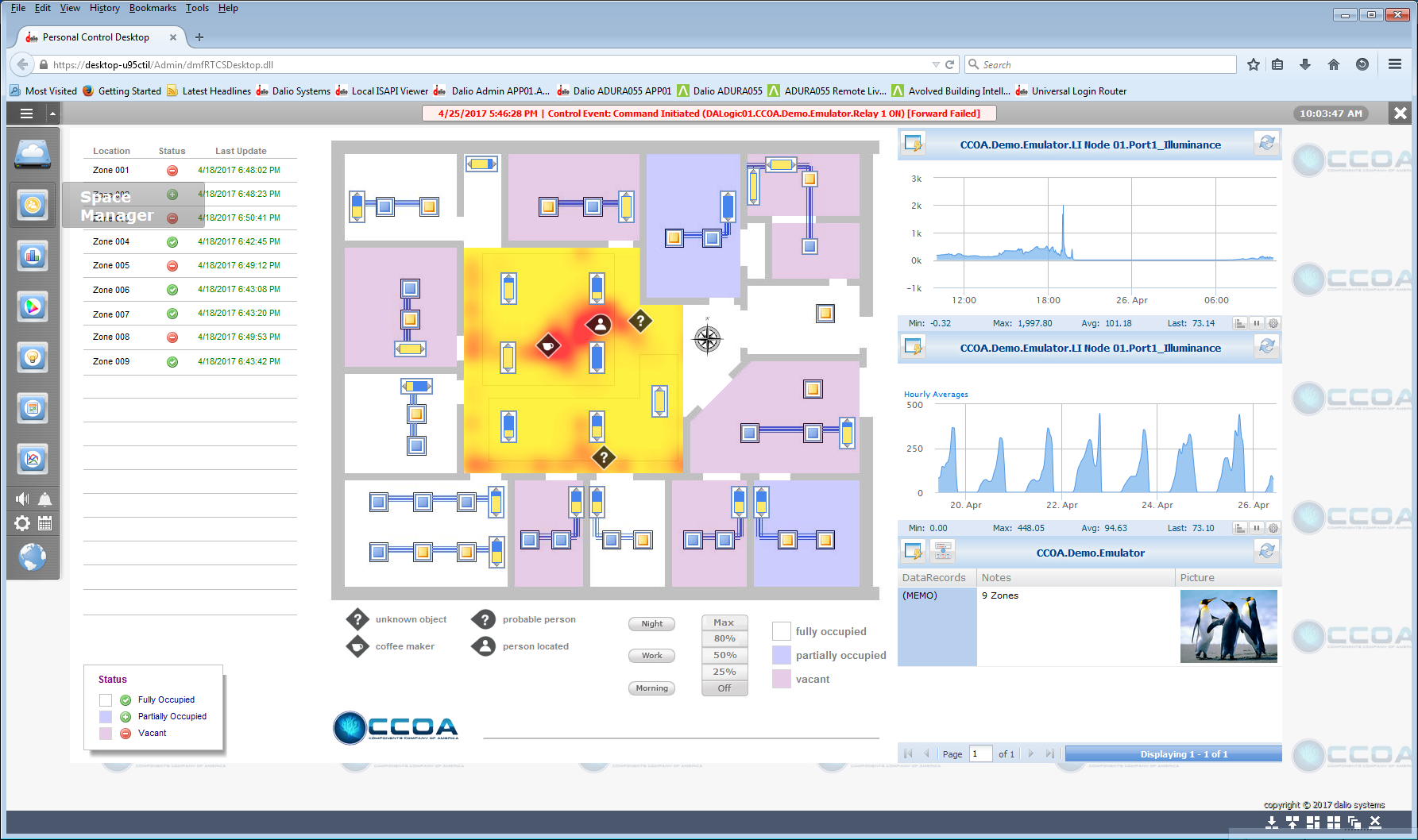1418x840 pixels.
Task: Click the four-square tile icon in bottom bar
Action: tap(1334, 823)
